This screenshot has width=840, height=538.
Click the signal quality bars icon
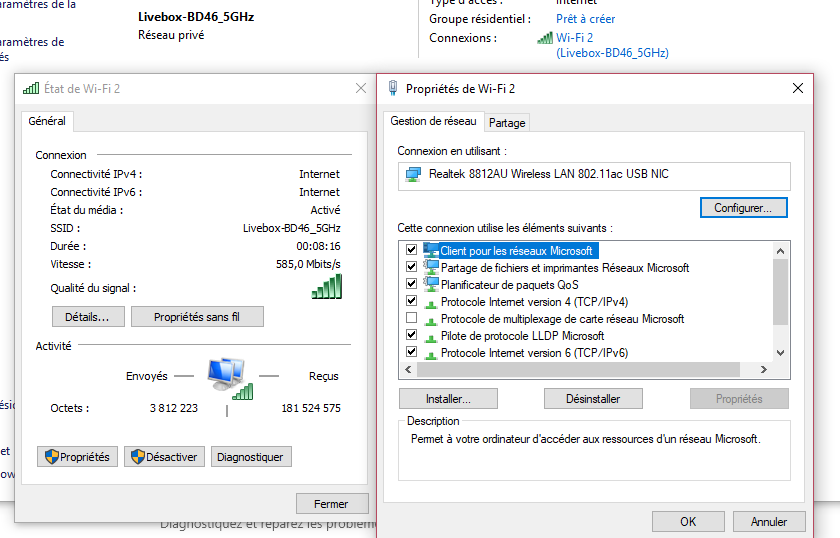[x=327, y=287]
